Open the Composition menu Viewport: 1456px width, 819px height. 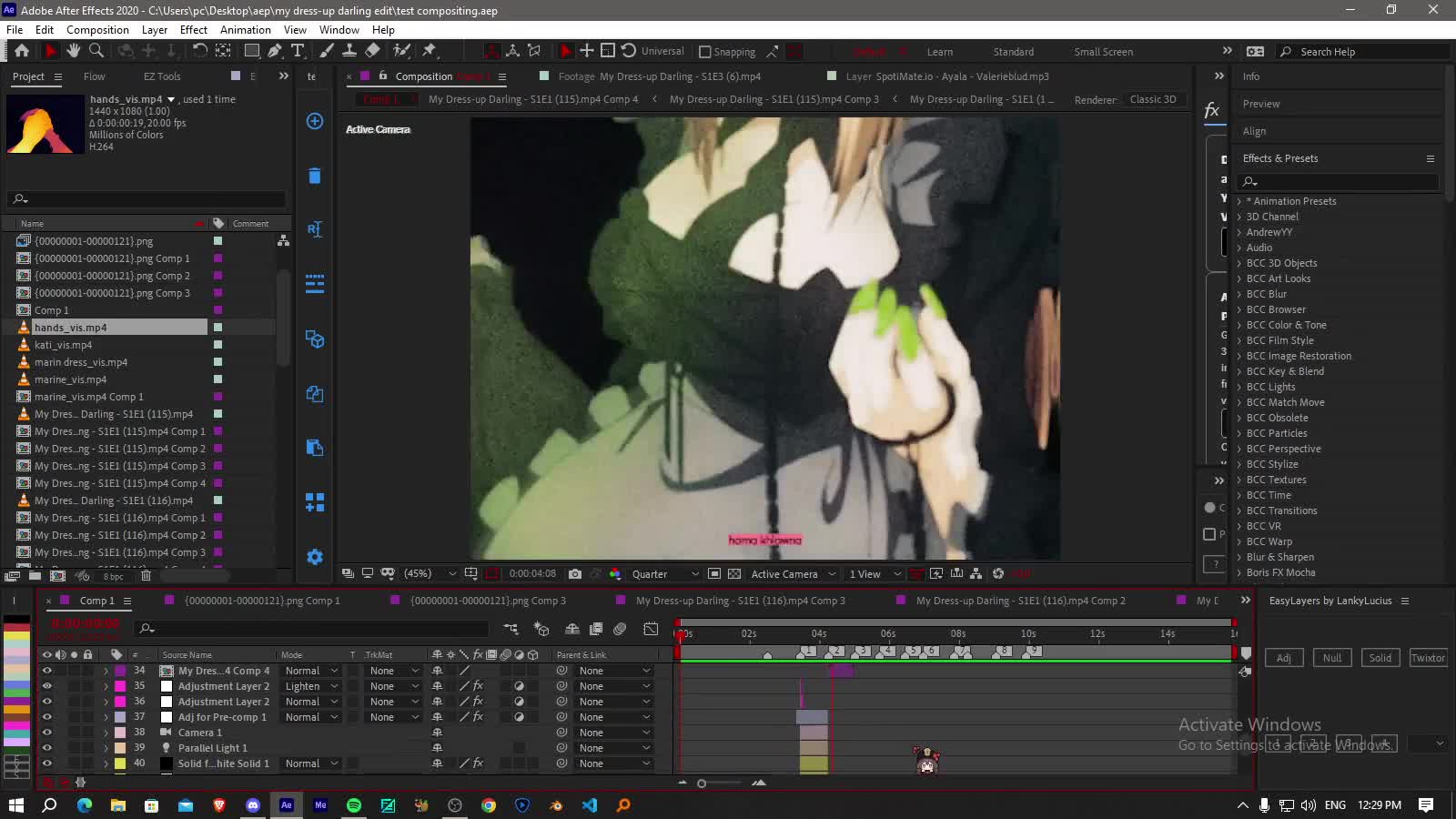click(97, 29)
